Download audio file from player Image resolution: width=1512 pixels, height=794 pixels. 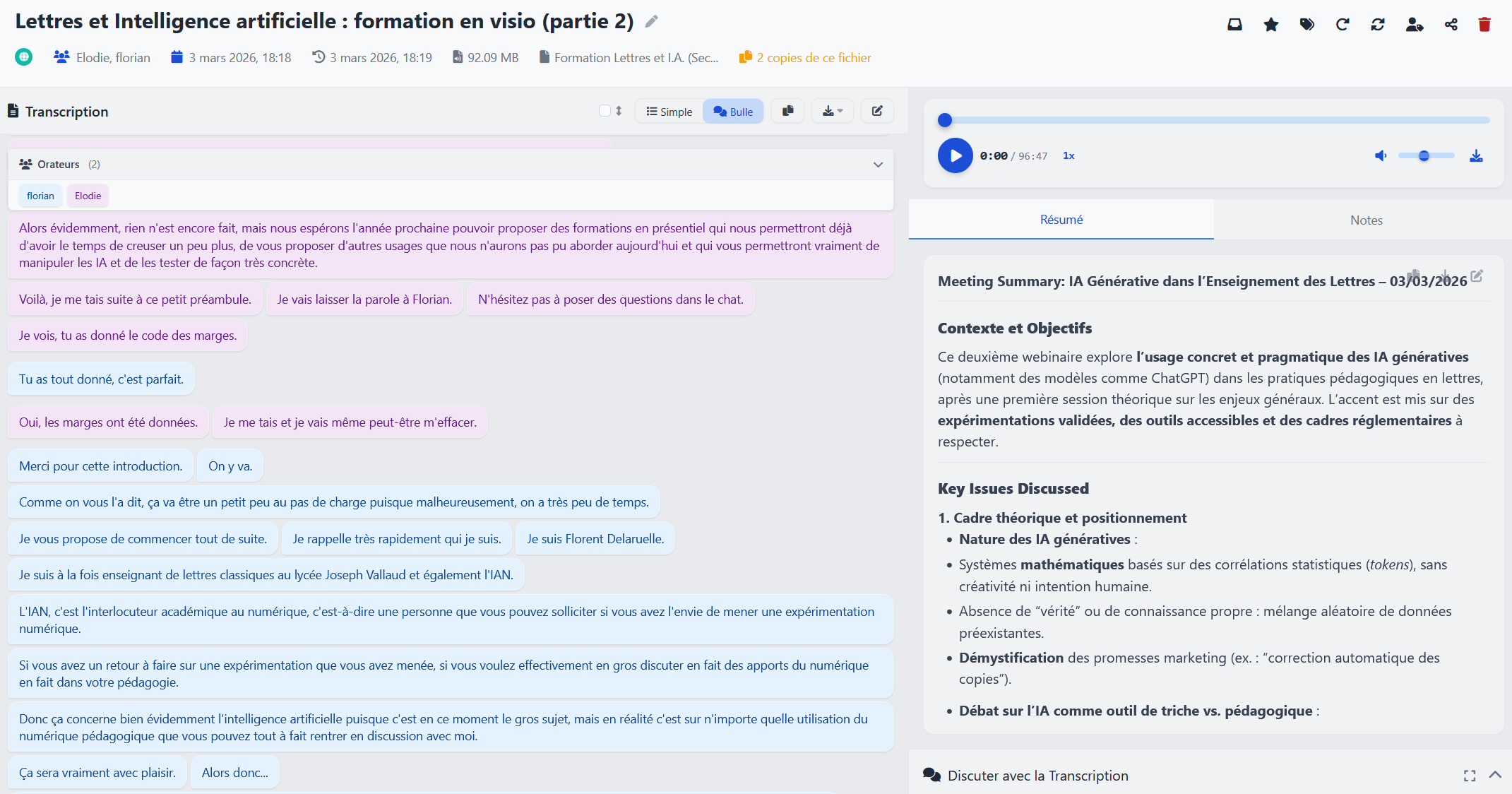[x=1476, y=156]
